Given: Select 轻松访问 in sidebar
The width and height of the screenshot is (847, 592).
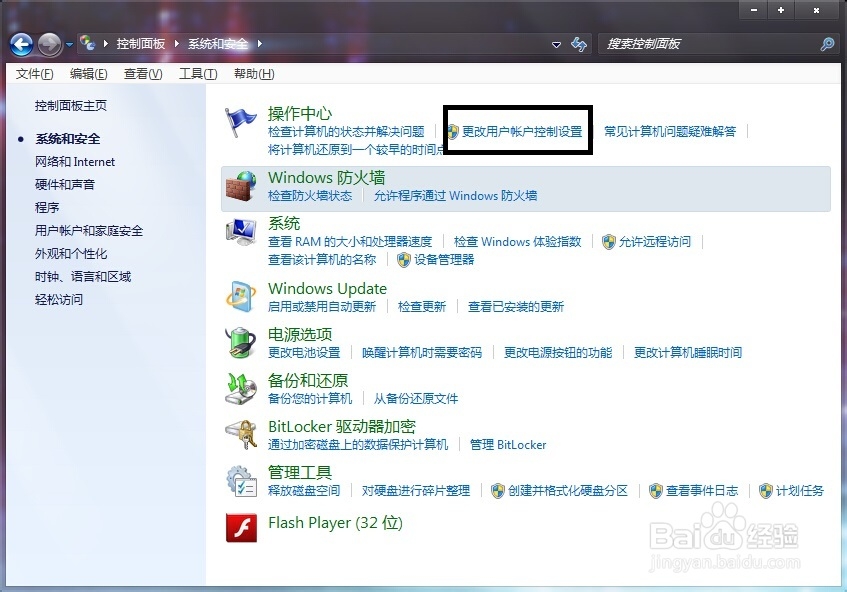Looking at the screenshot, I should 59,300.
